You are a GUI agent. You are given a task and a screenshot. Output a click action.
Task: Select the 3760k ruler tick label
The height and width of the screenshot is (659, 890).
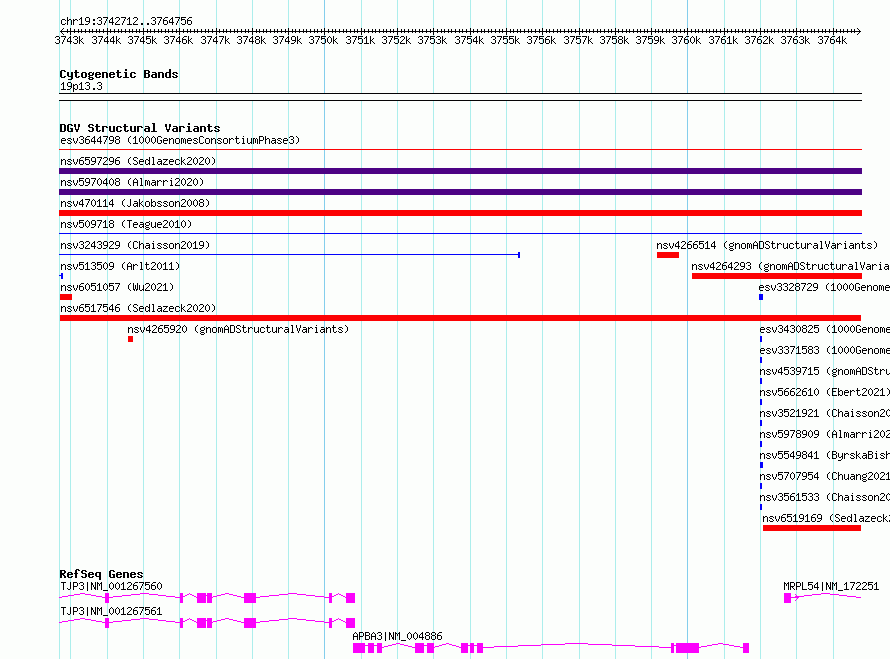click(686, 40)
